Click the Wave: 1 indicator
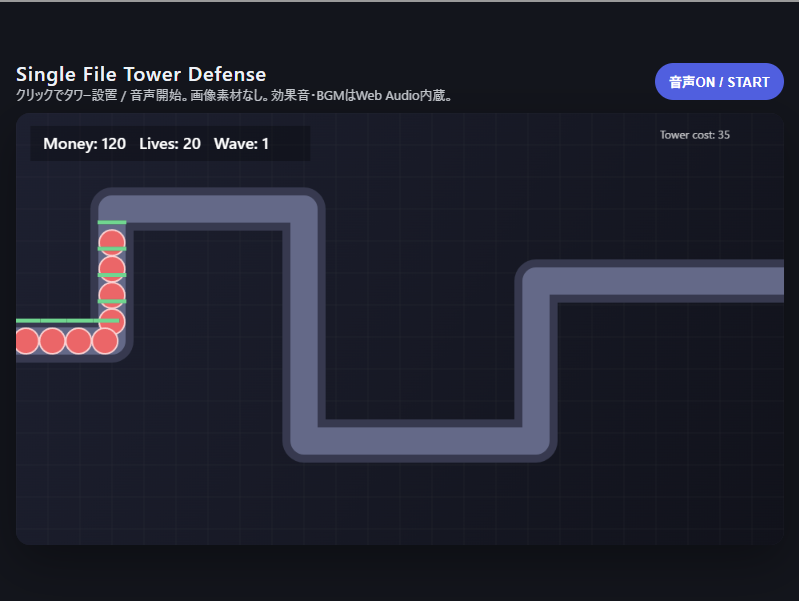This screenshot has height=601, width=799. 241,144
